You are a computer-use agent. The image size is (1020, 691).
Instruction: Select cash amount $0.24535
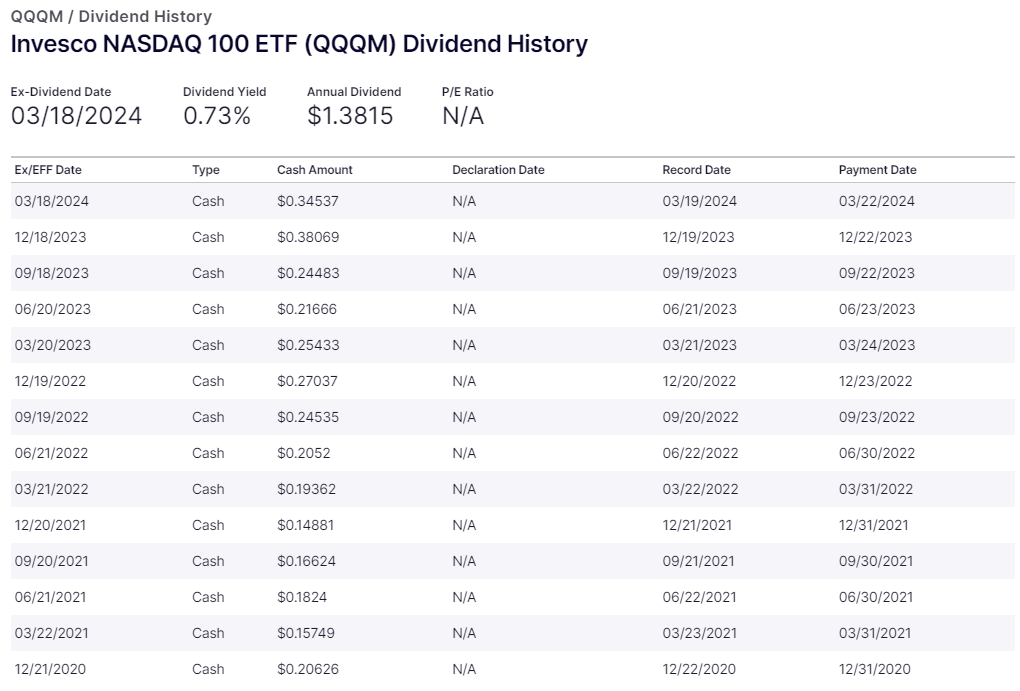coord(308,417)
